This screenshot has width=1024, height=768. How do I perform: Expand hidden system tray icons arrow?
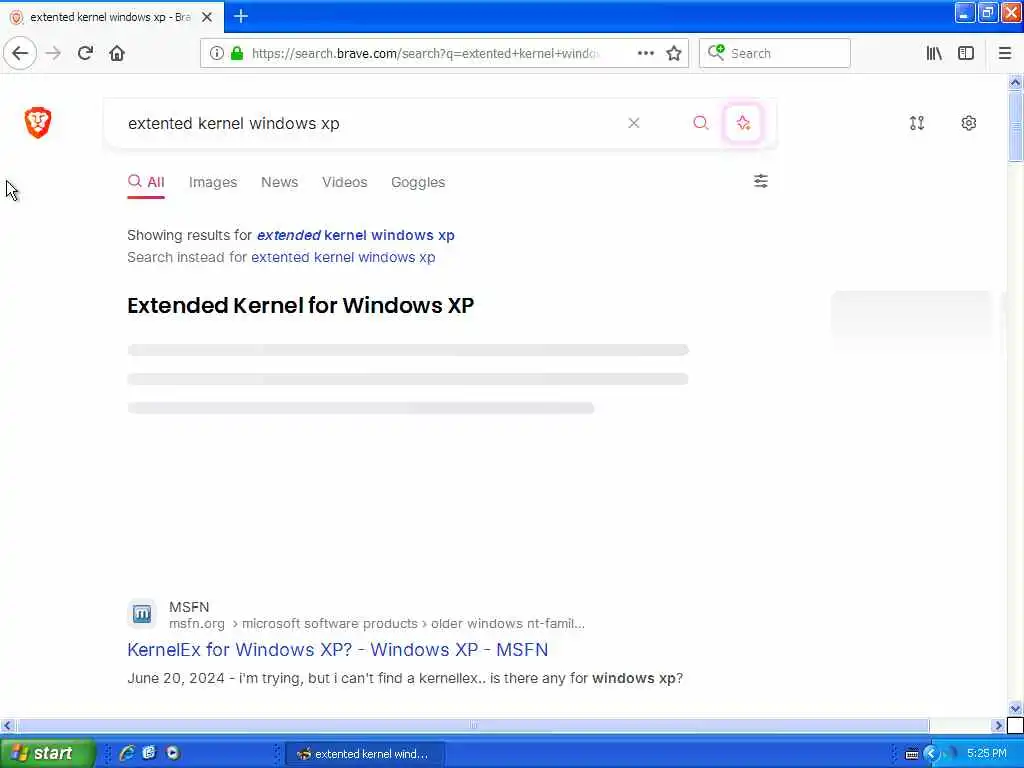(931, 754)
